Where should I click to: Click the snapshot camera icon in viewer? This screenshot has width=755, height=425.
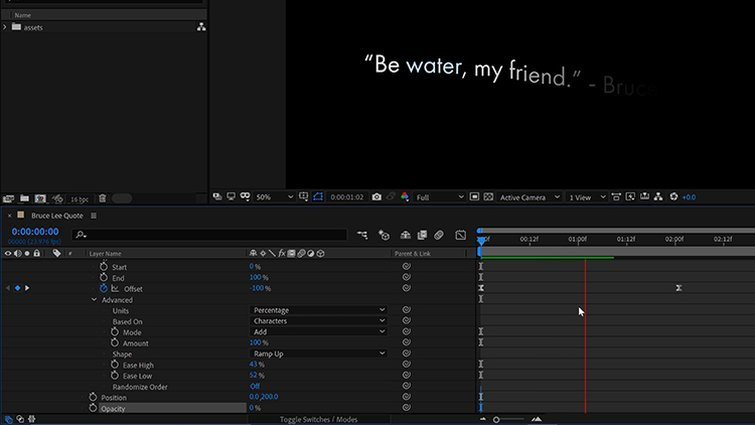coord(376,198)
